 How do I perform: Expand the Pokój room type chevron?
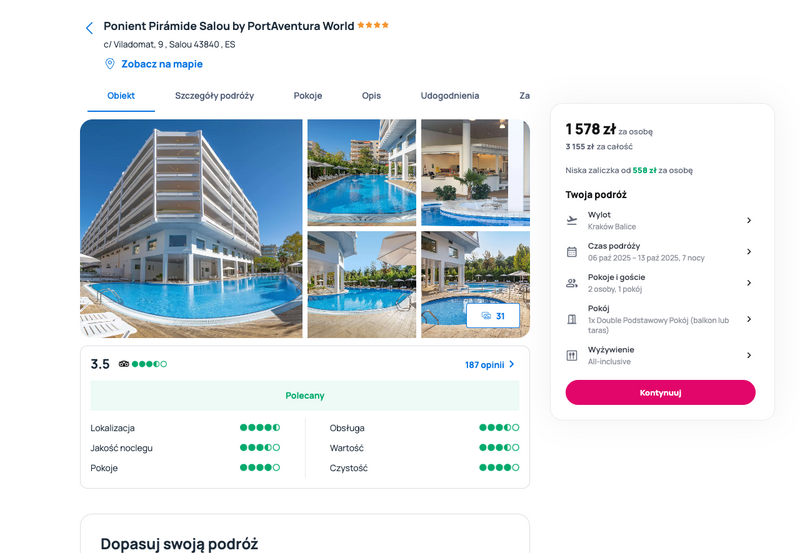point(749,319)
